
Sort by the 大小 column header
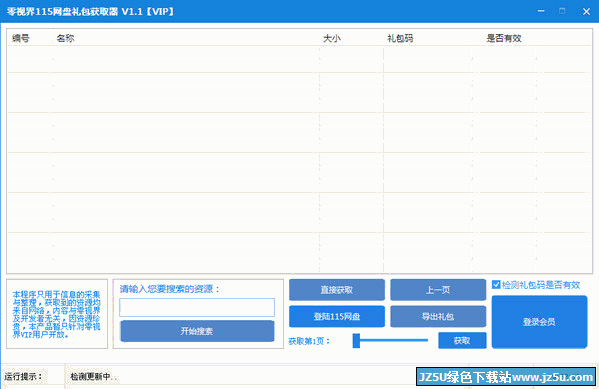pos(332,38)
